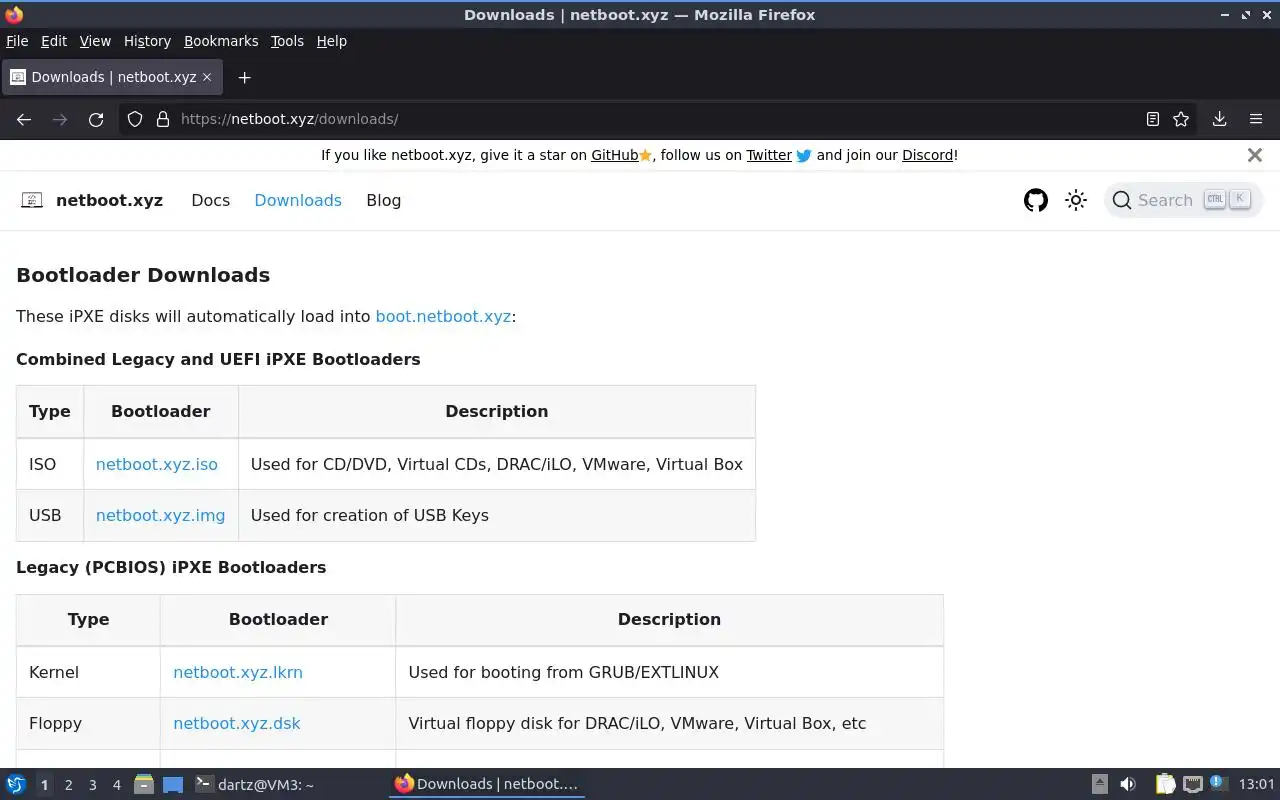This screenshot has width=1280, height=800.
Task: Show desktop using the blue taskbar icon
Action: point(173,785)
